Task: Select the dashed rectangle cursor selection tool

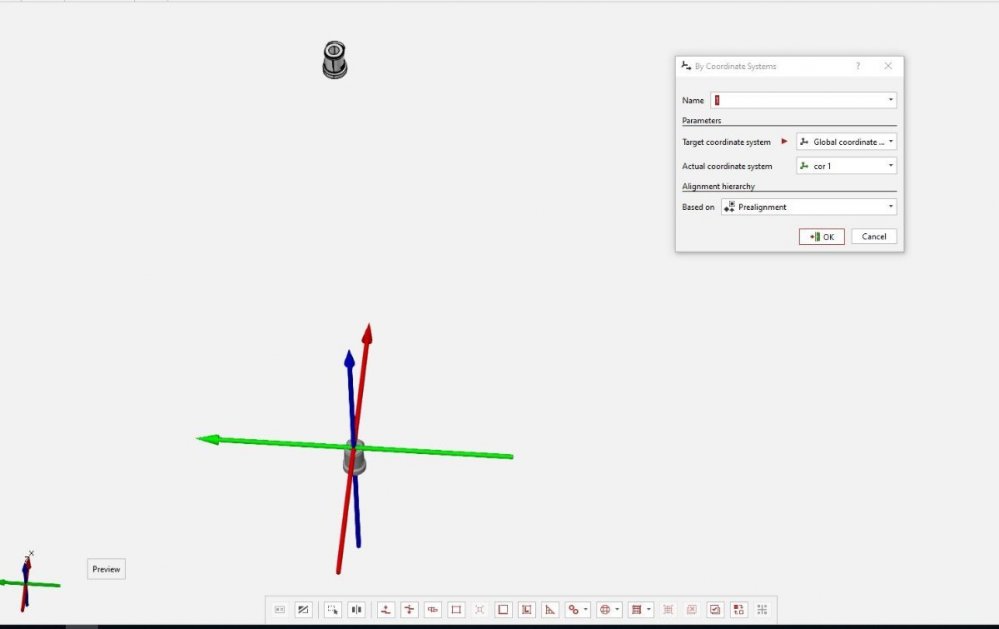Action: click(333, 609)
